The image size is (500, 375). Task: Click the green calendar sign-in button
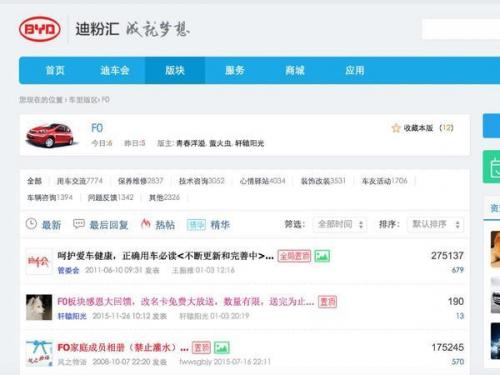(x=492, y=167)
